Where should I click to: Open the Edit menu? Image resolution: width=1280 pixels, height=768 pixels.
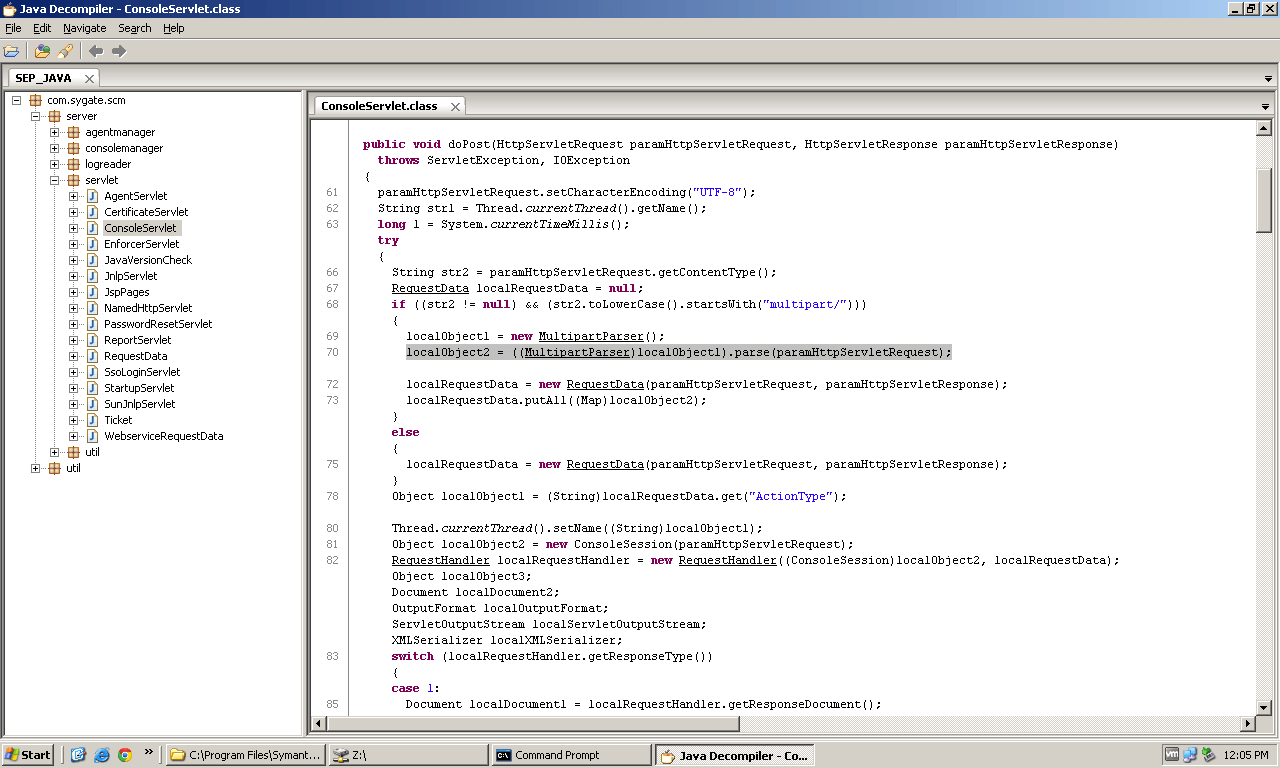(x=42, y=28)
